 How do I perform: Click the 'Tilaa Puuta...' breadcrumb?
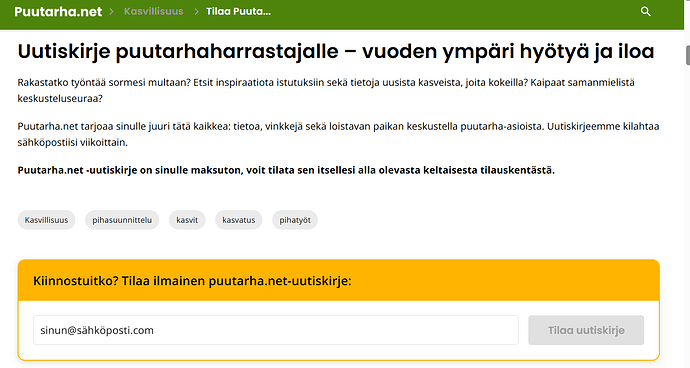pos(239,11)
